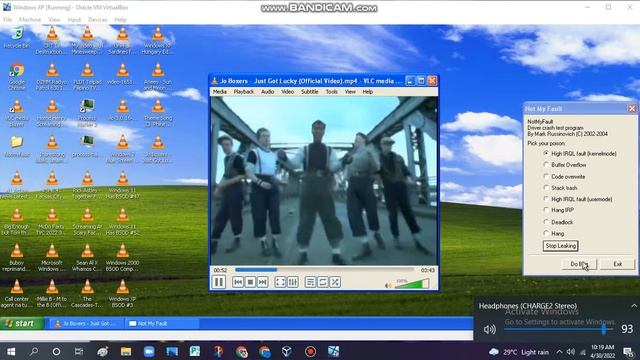Toggle VLC fullscreen mode
Screen dimensions: 640x360
[280, 282]
